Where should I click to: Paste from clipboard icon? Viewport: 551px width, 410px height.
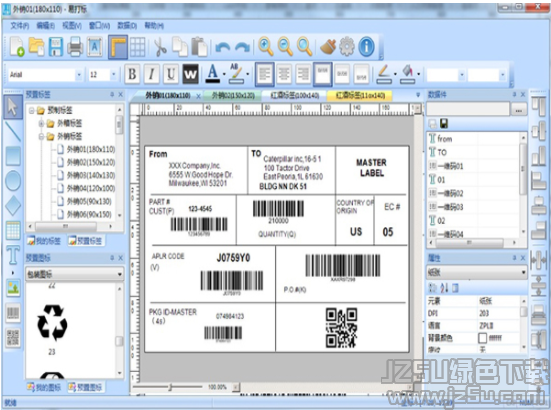tap(199, 47)
